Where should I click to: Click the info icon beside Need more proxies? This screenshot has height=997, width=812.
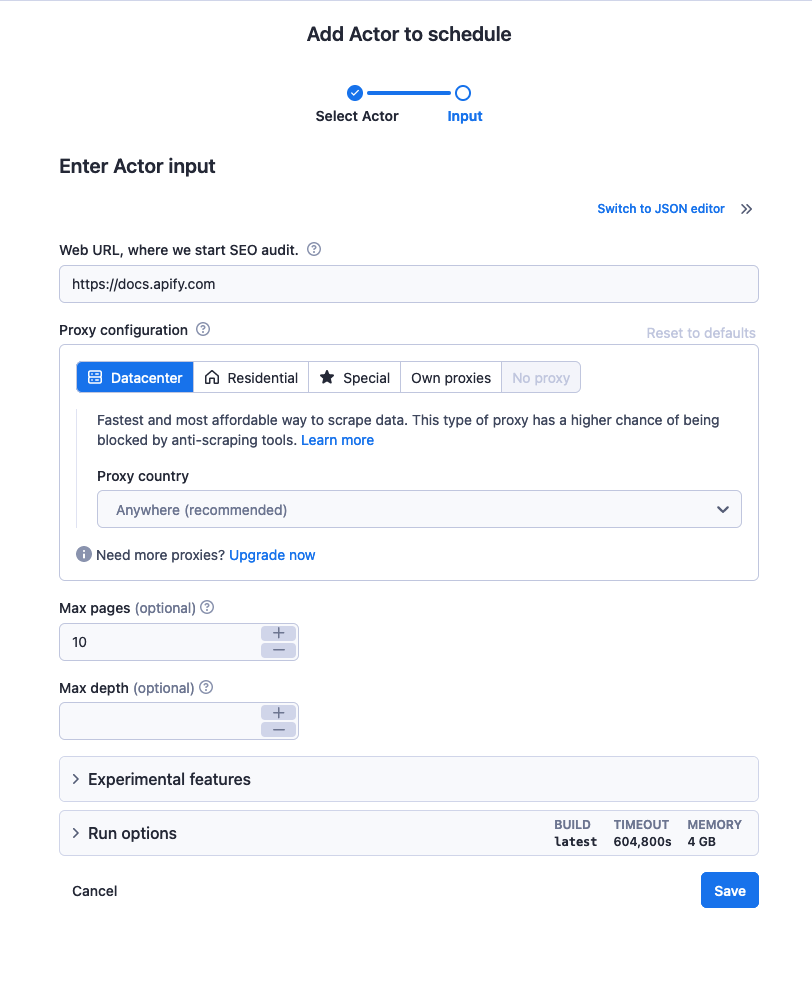pyautogui.click(x=84, y=554)
